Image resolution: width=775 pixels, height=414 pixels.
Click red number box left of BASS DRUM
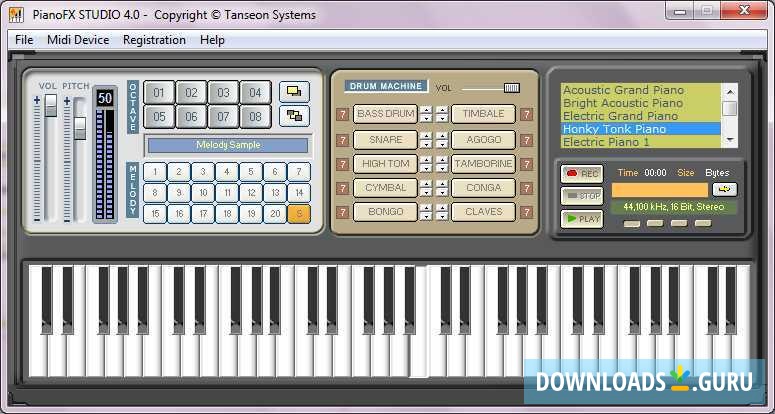click(x=343, y=115)
